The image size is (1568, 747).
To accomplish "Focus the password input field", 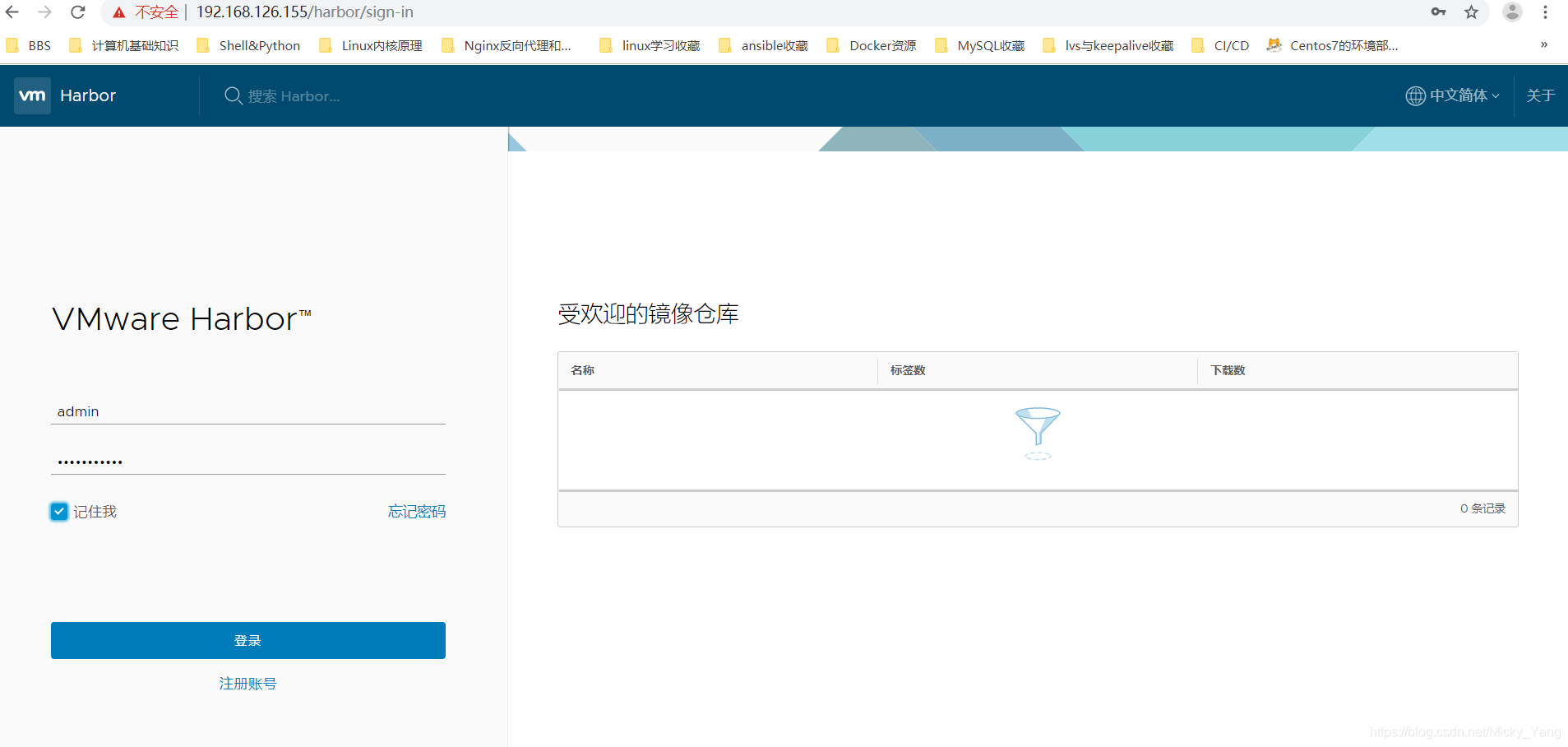I will pos(248,462).
